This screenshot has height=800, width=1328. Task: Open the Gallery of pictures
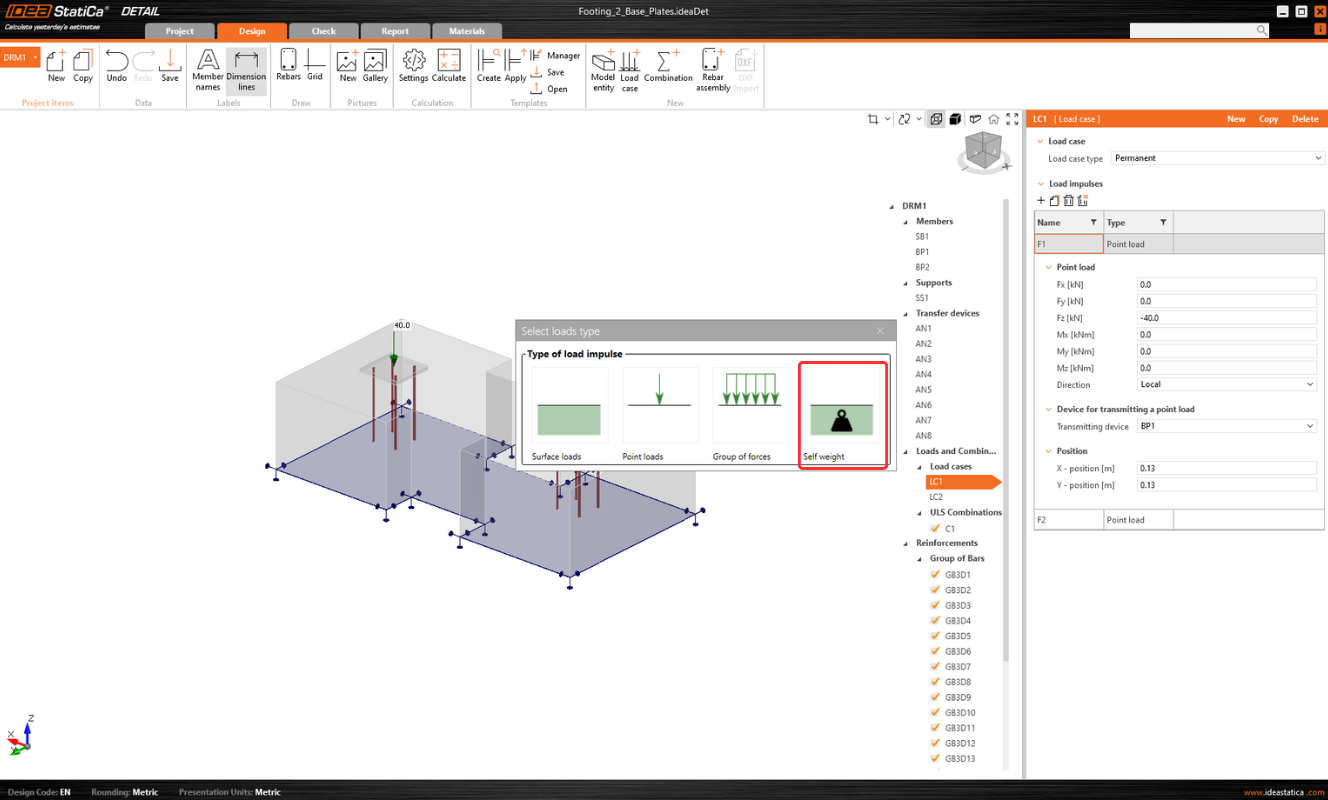tap(375, 65)
